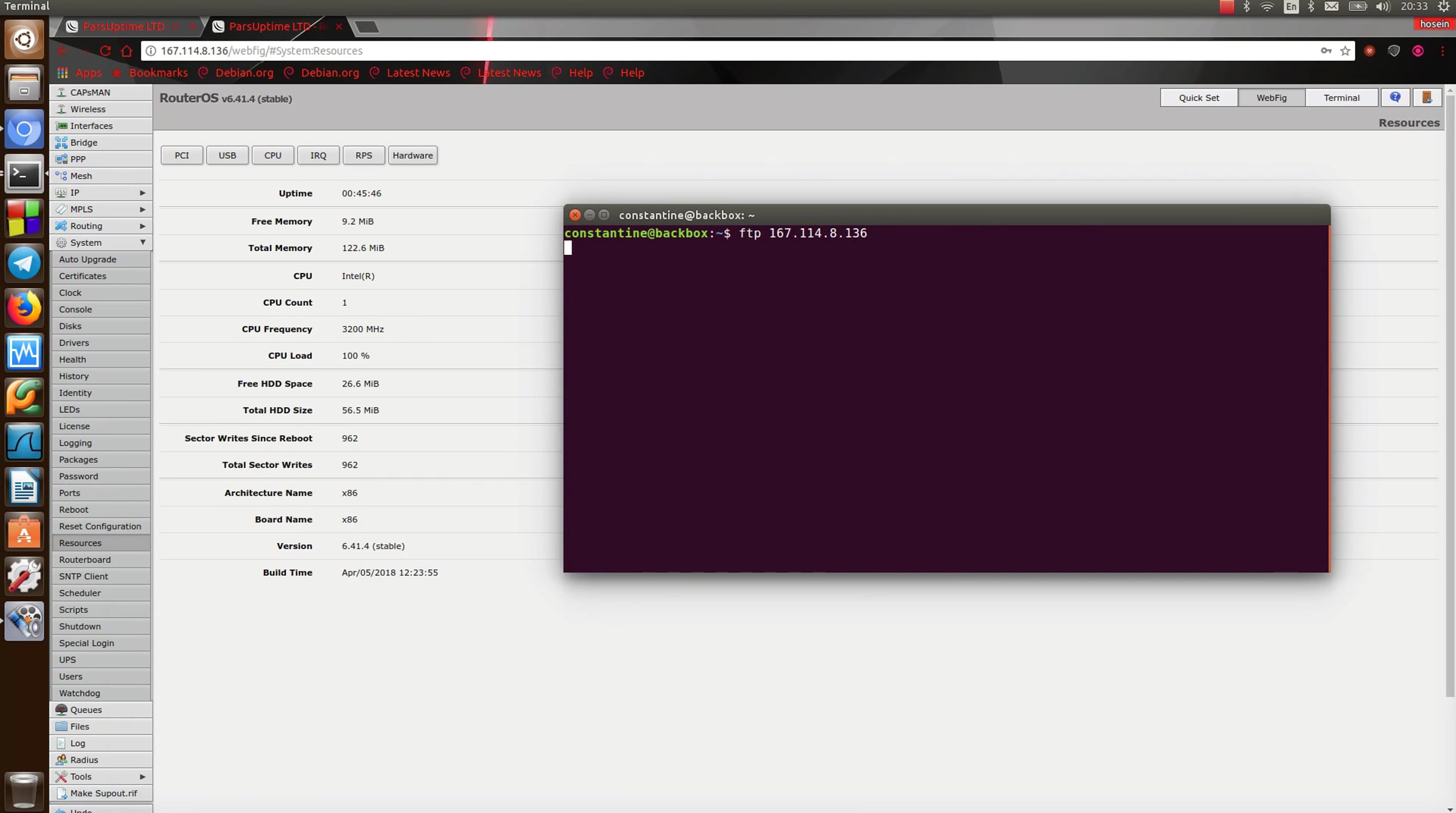The height and width of the screenshot is (813, 1456).
Task: Open the new tab button
Action: point(366,27)
